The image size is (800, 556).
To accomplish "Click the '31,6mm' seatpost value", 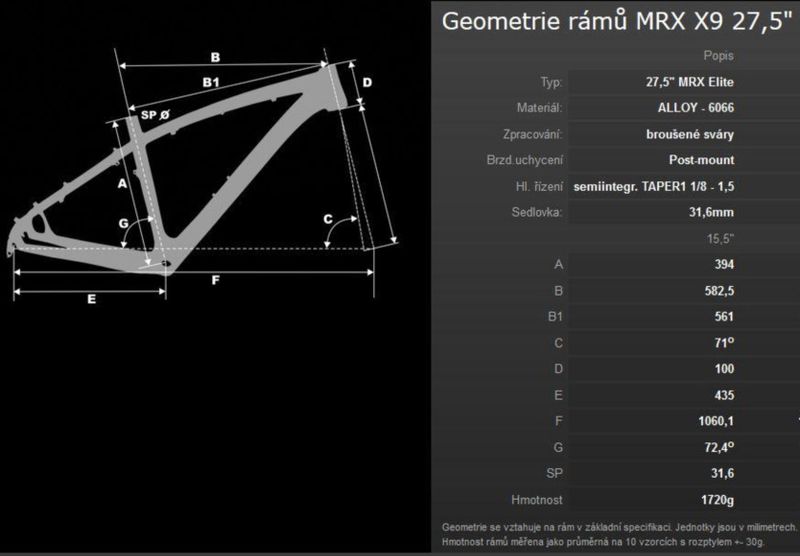I will coord(711,212).
